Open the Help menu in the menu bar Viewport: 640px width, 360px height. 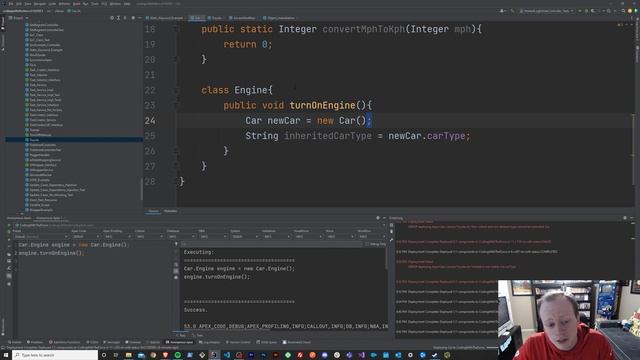(127, 4)
